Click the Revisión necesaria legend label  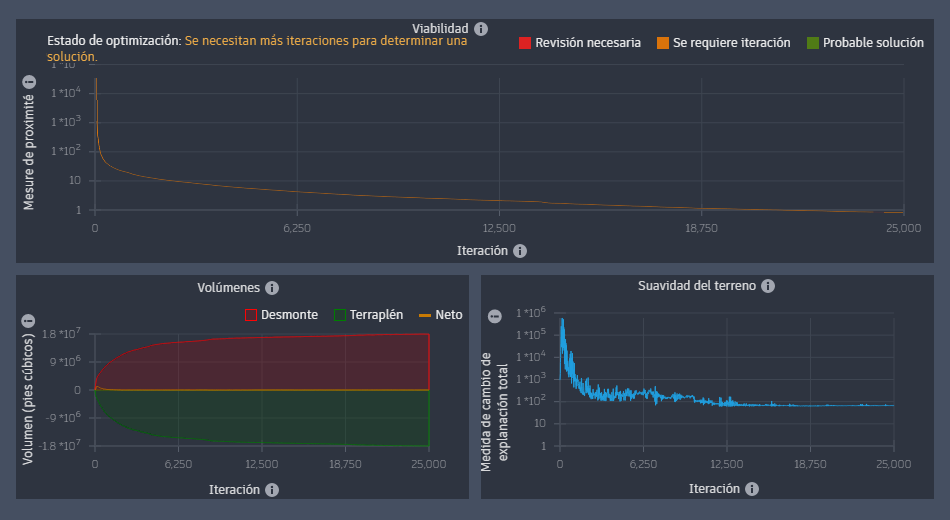[588, 43]
